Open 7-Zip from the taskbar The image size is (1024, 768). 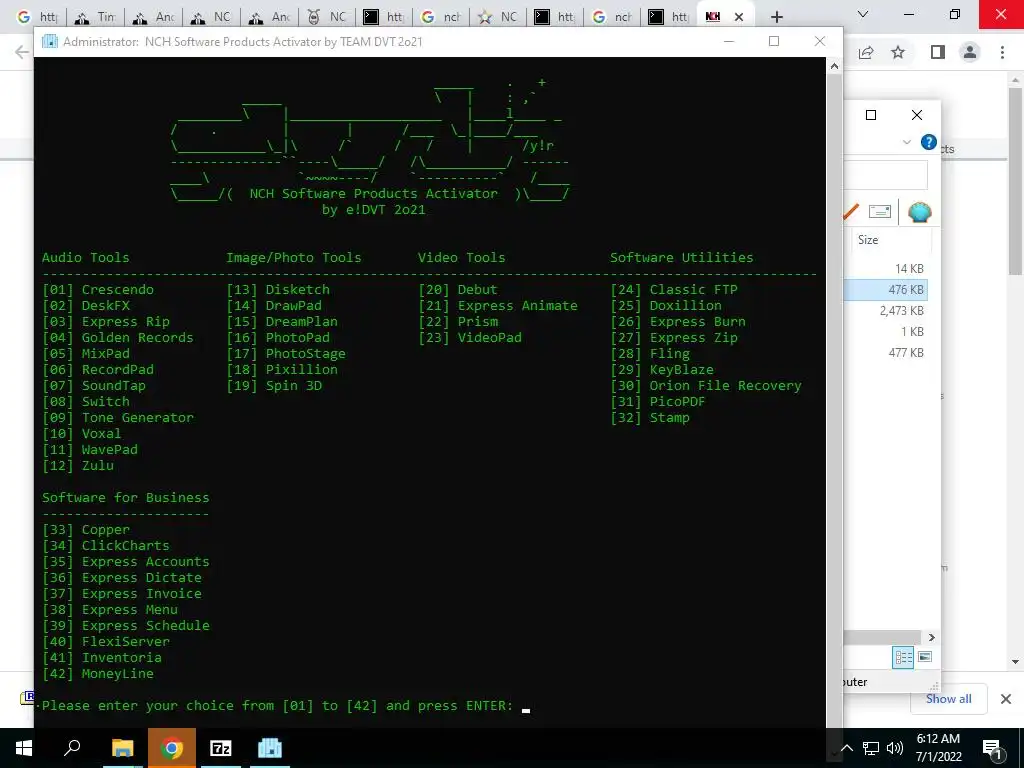click(x=221, y=748)
